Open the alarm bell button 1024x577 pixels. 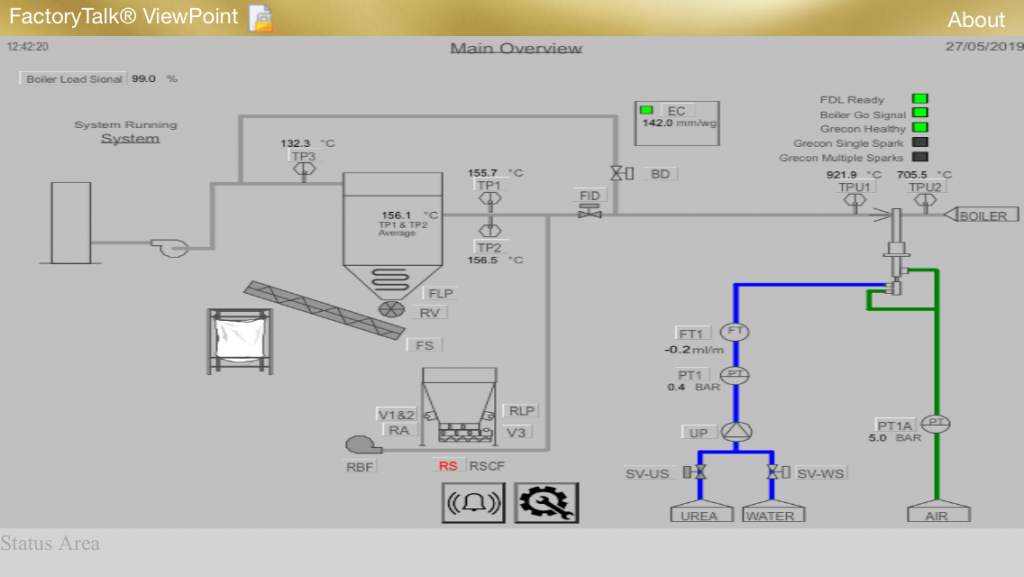coord(473,503)
